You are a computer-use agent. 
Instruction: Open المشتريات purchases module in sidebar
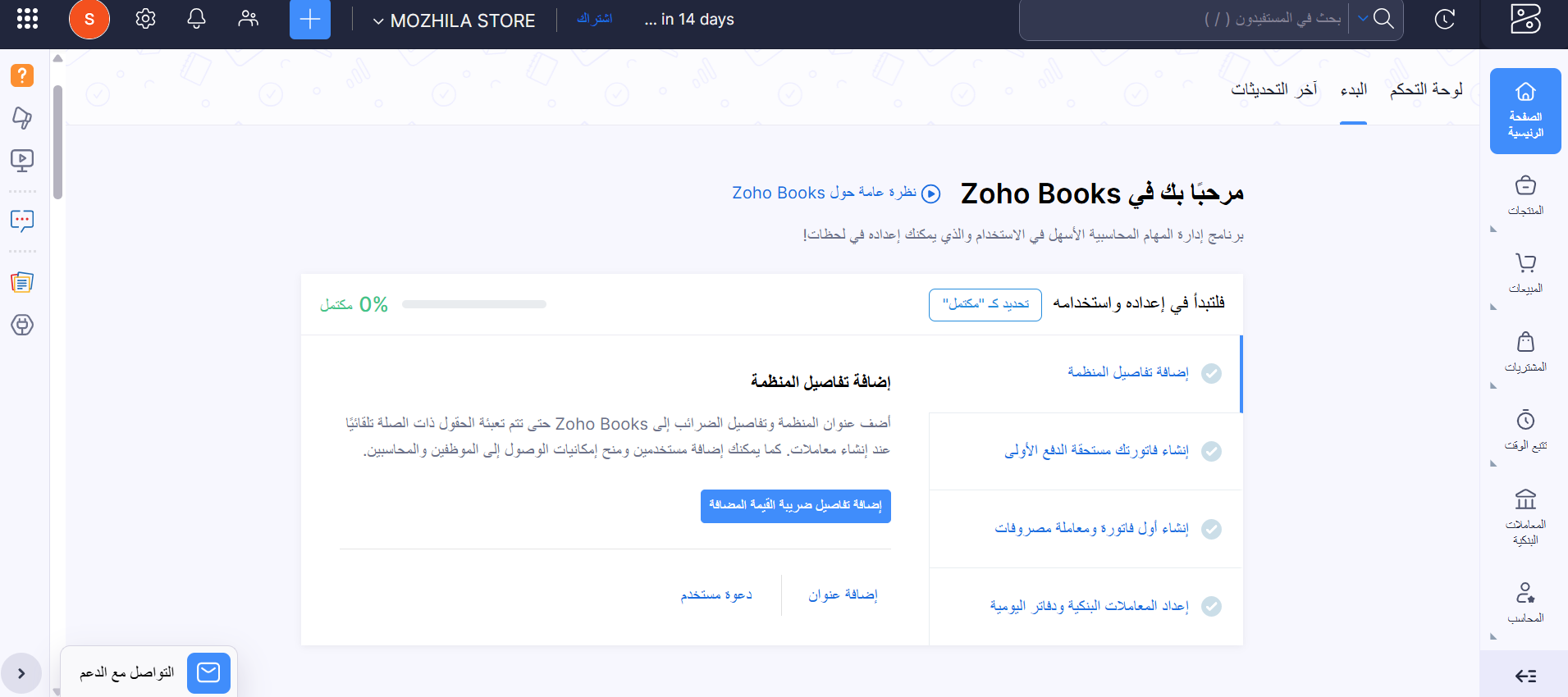point(1525,352)
